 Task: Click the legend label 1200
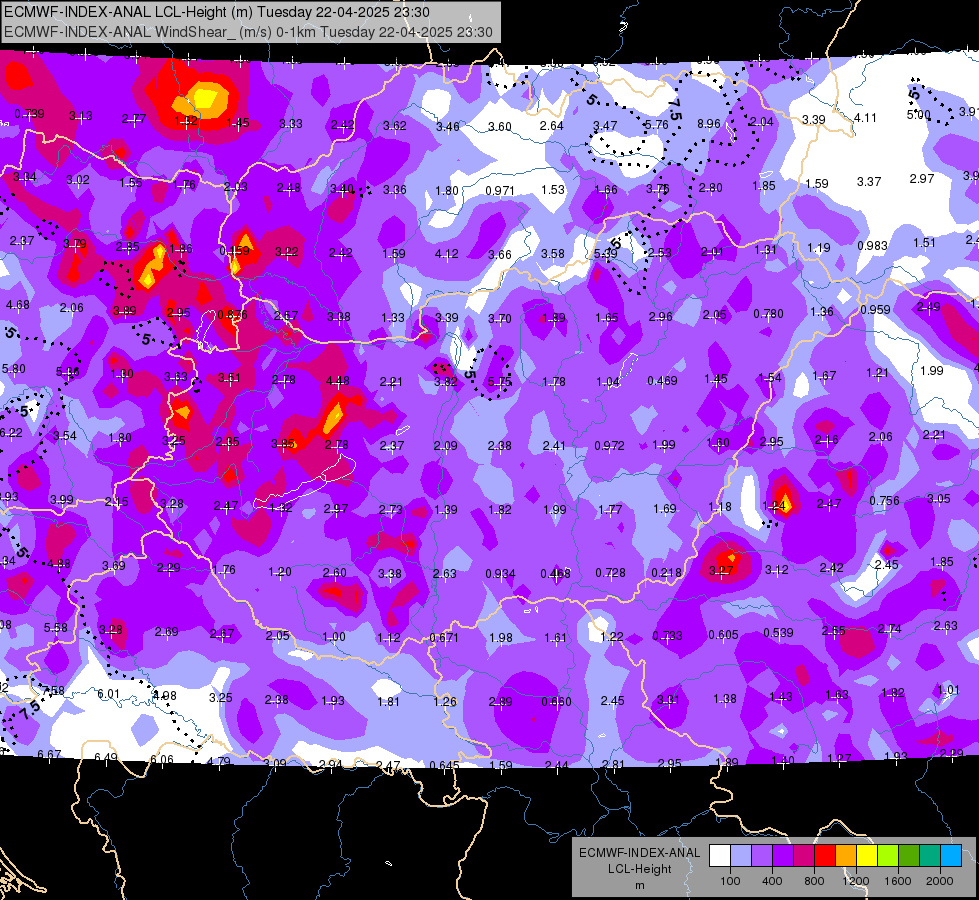pyautogui.click(x=855, y=881)
